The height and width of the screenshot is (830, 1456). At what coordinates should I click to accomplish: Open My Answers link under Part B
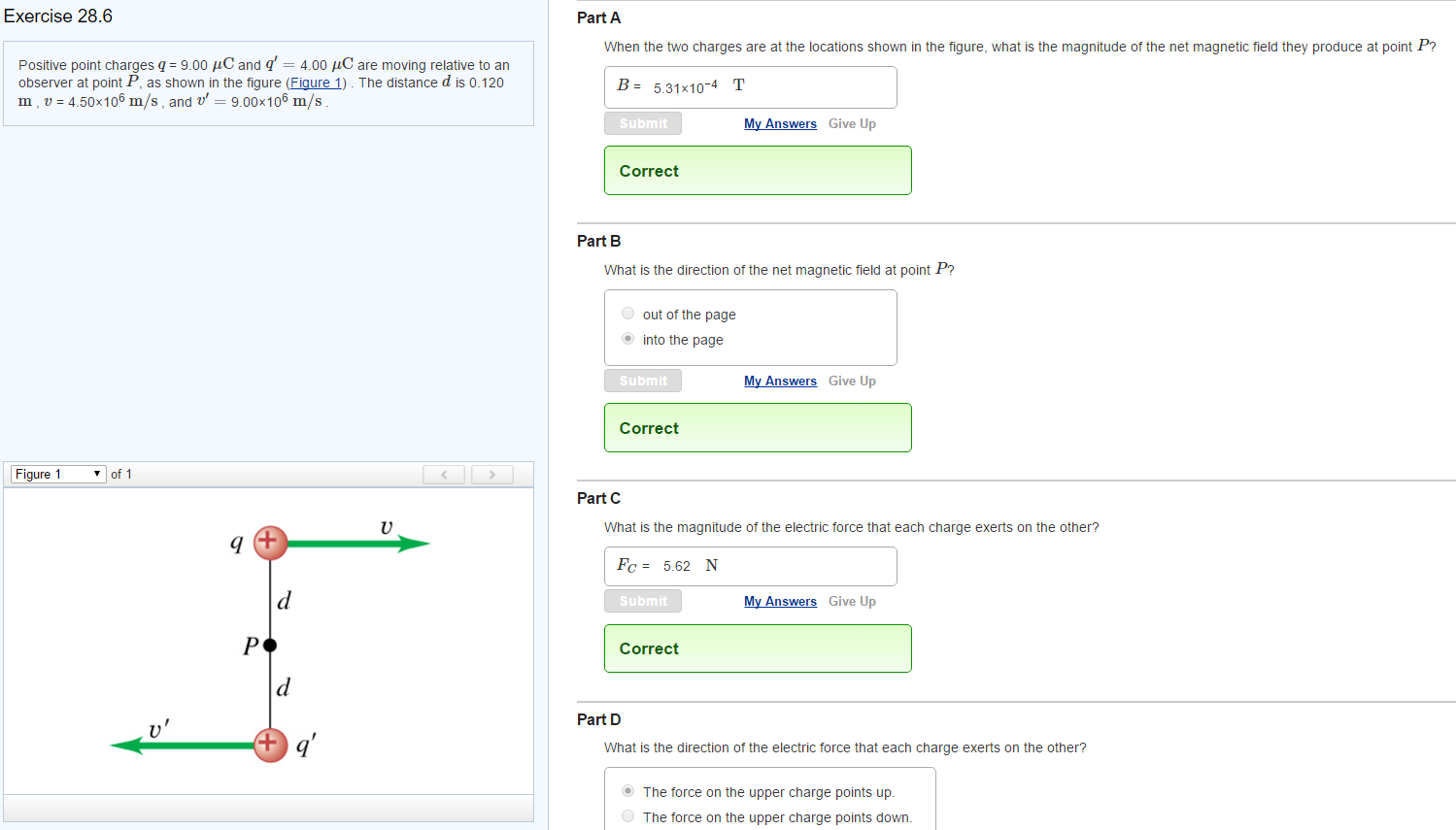click(x=780, y=381)
